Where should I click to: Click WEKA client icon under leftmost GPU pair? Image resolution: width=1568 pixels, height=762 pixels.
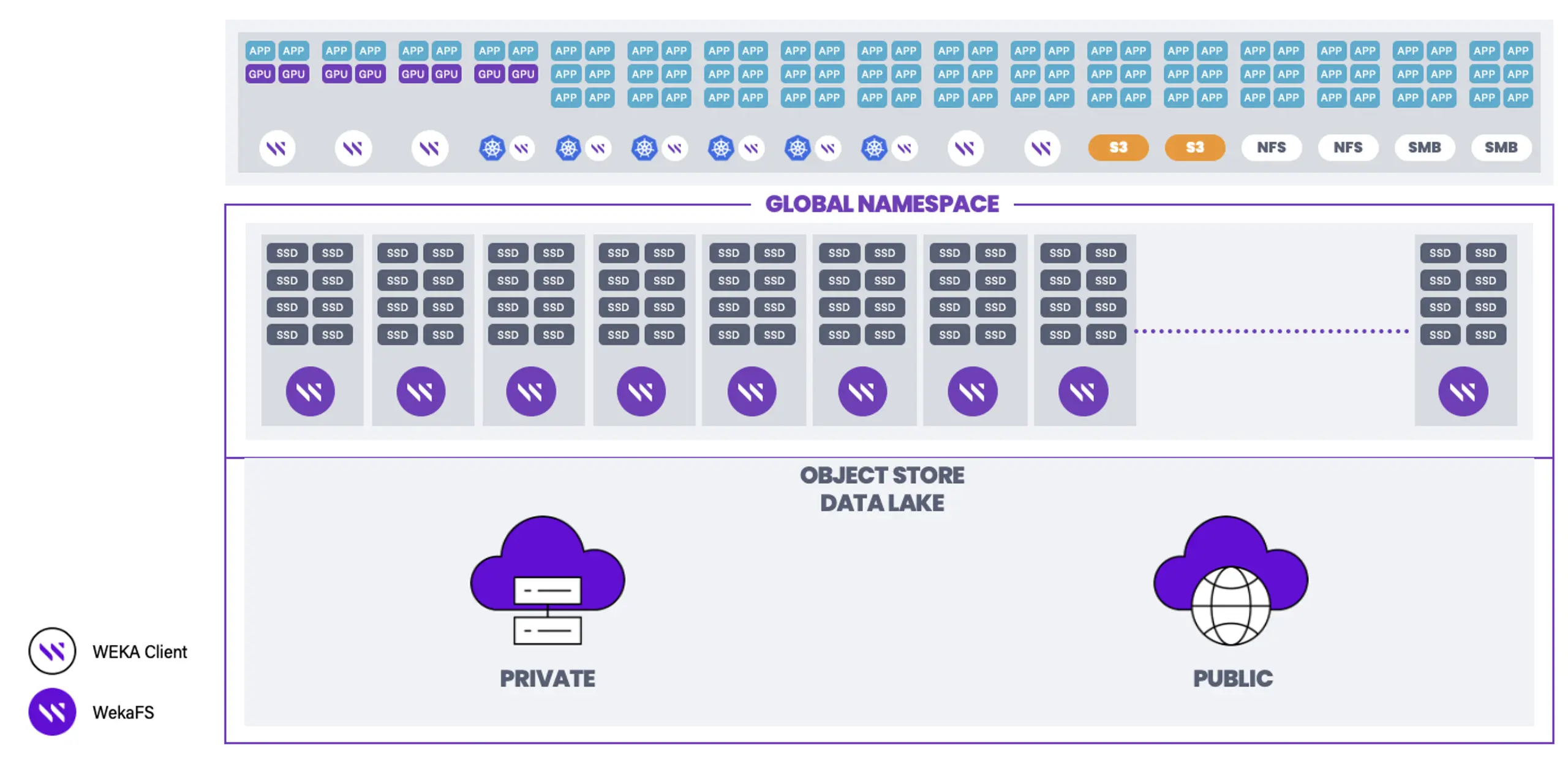pyautogui.click(x=277, y=148)
